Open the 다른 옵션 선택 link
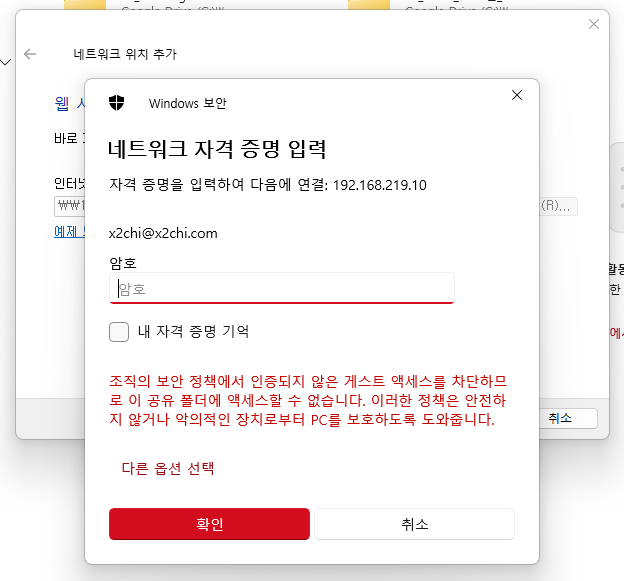Image resolution: width=624 pixels, height=581 pixels. (x=168, y=468)
